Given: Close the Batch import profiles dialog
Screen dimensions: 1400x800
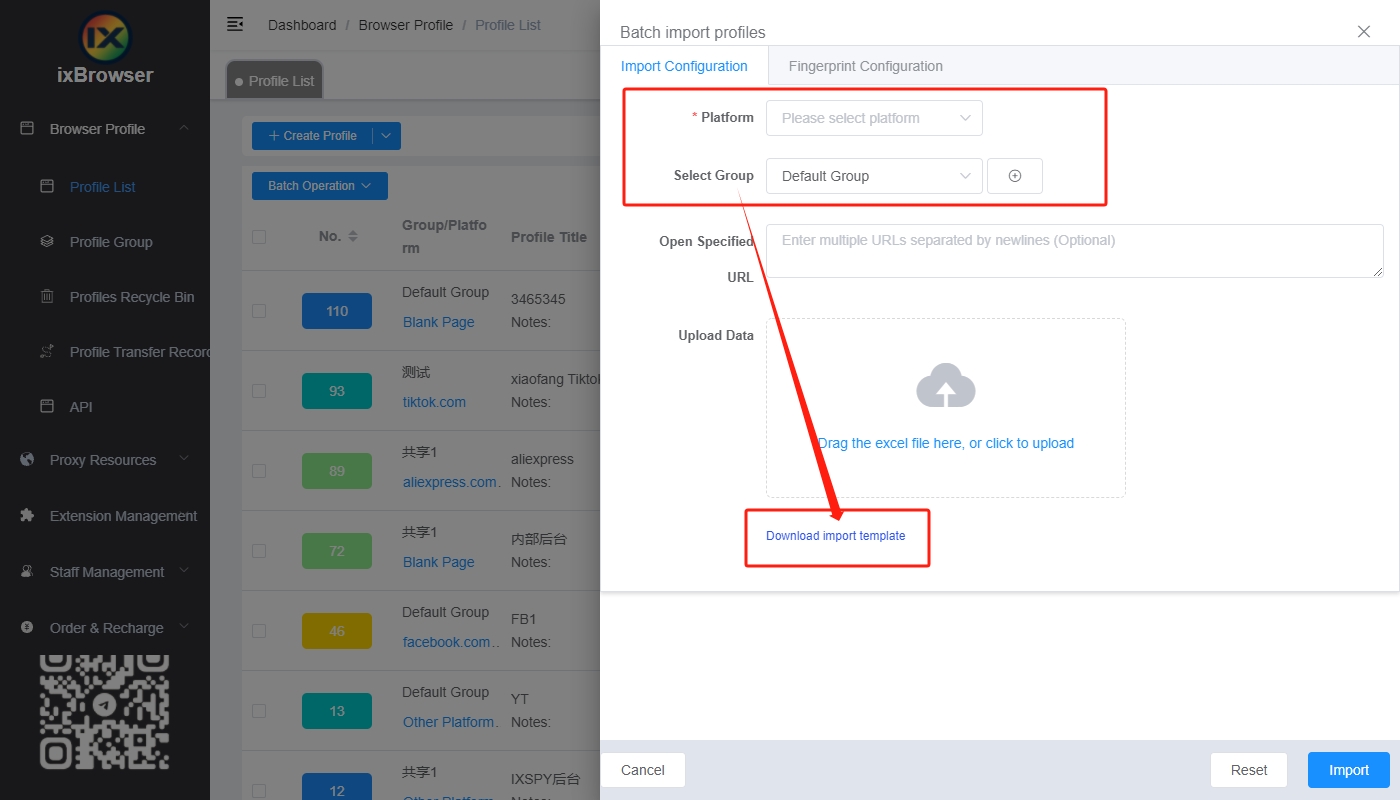Looking at the screenshot, I should tap(1364, 31).
